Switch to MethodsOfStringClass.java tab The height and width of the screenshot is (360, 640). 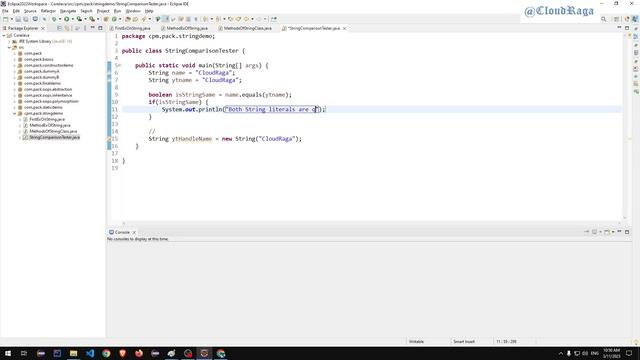pyautogui.click(x=247, y=28)
